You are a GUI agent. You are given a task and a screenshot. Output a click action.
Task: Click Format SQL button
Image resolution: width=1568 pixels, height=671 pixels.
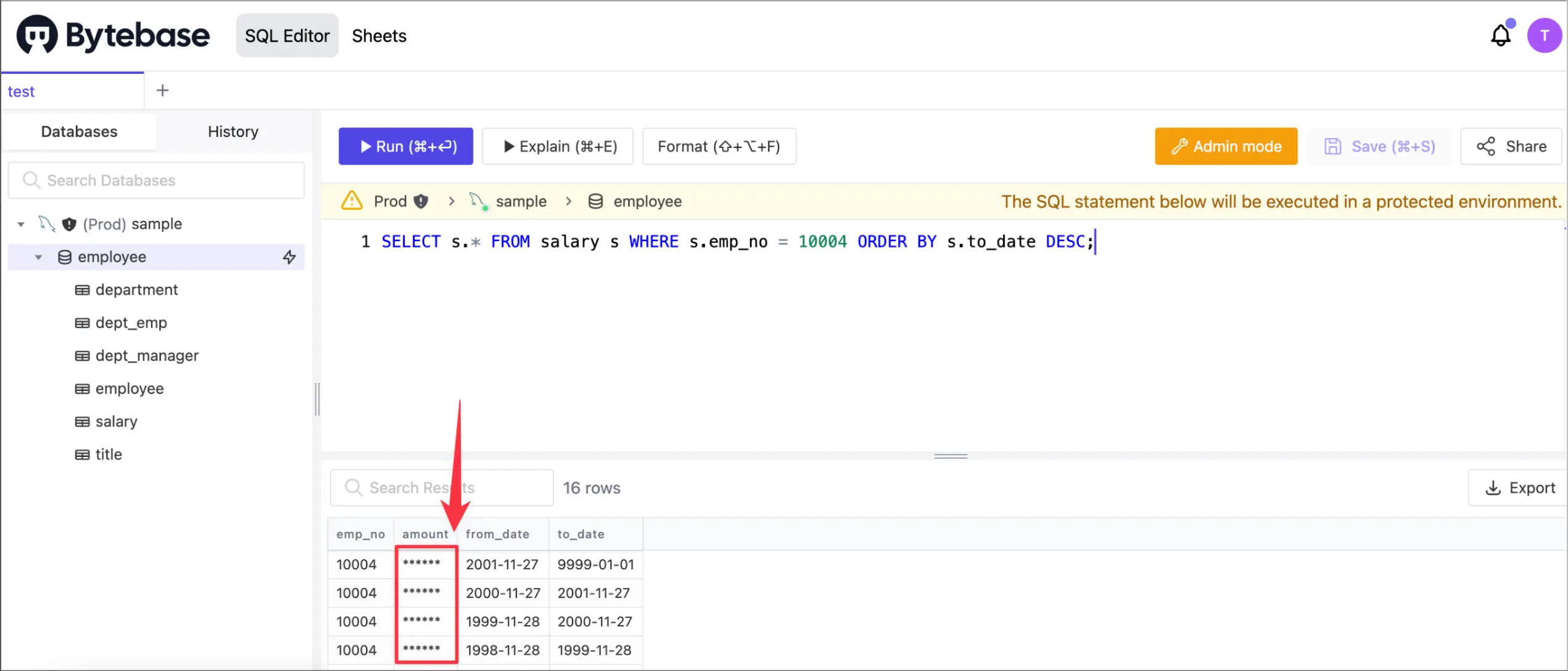[719, 146]
